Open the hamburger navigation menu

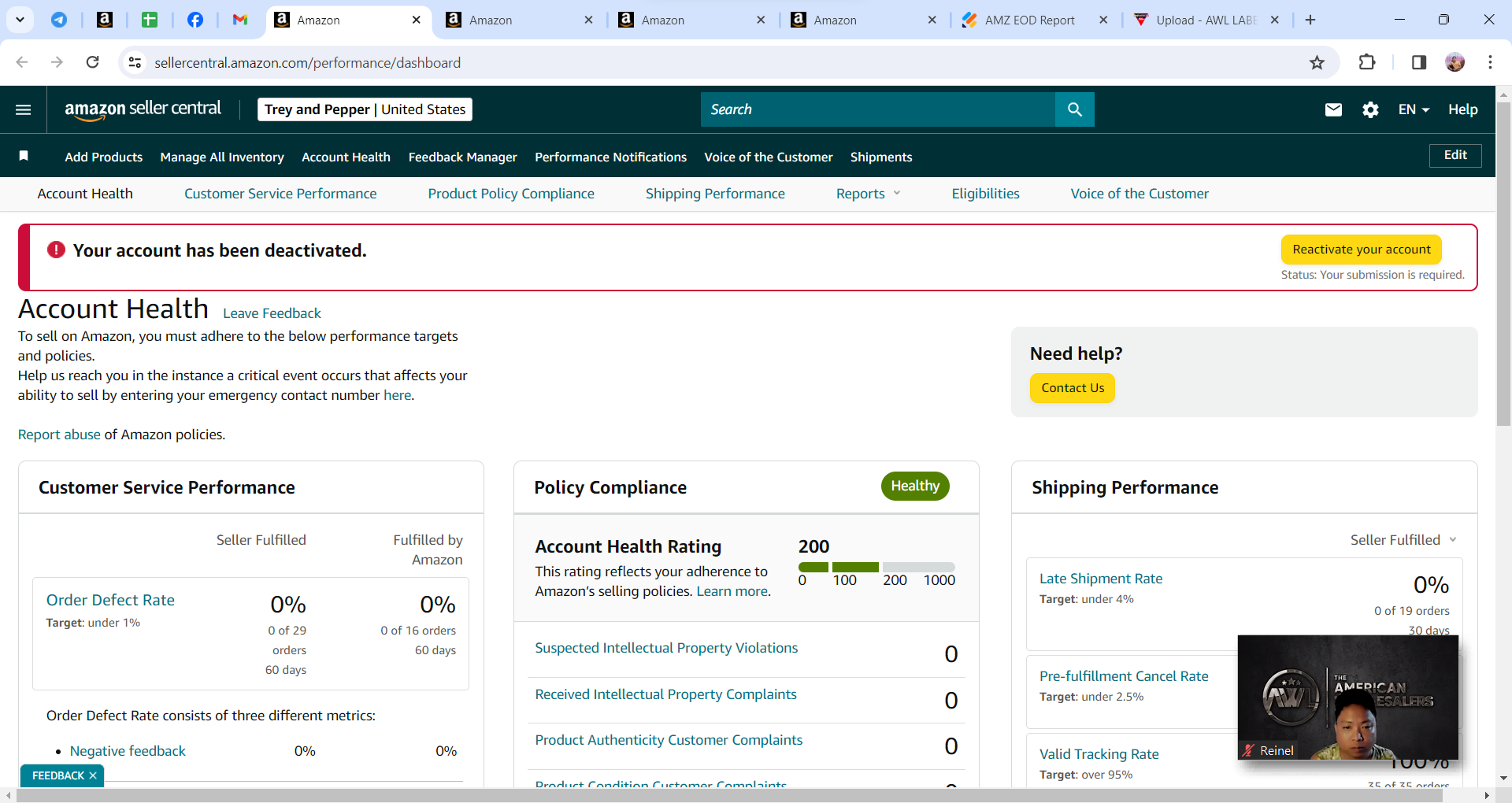(x=24, y=109)
